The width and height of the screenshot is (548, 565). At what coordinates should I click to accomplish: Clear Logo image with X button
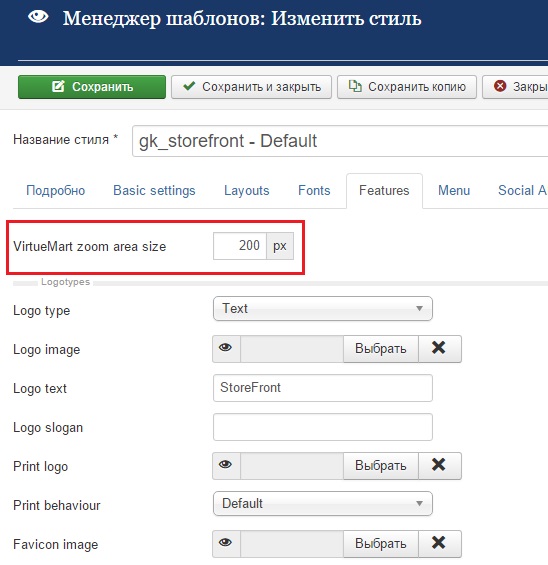[x=440, y=349]
